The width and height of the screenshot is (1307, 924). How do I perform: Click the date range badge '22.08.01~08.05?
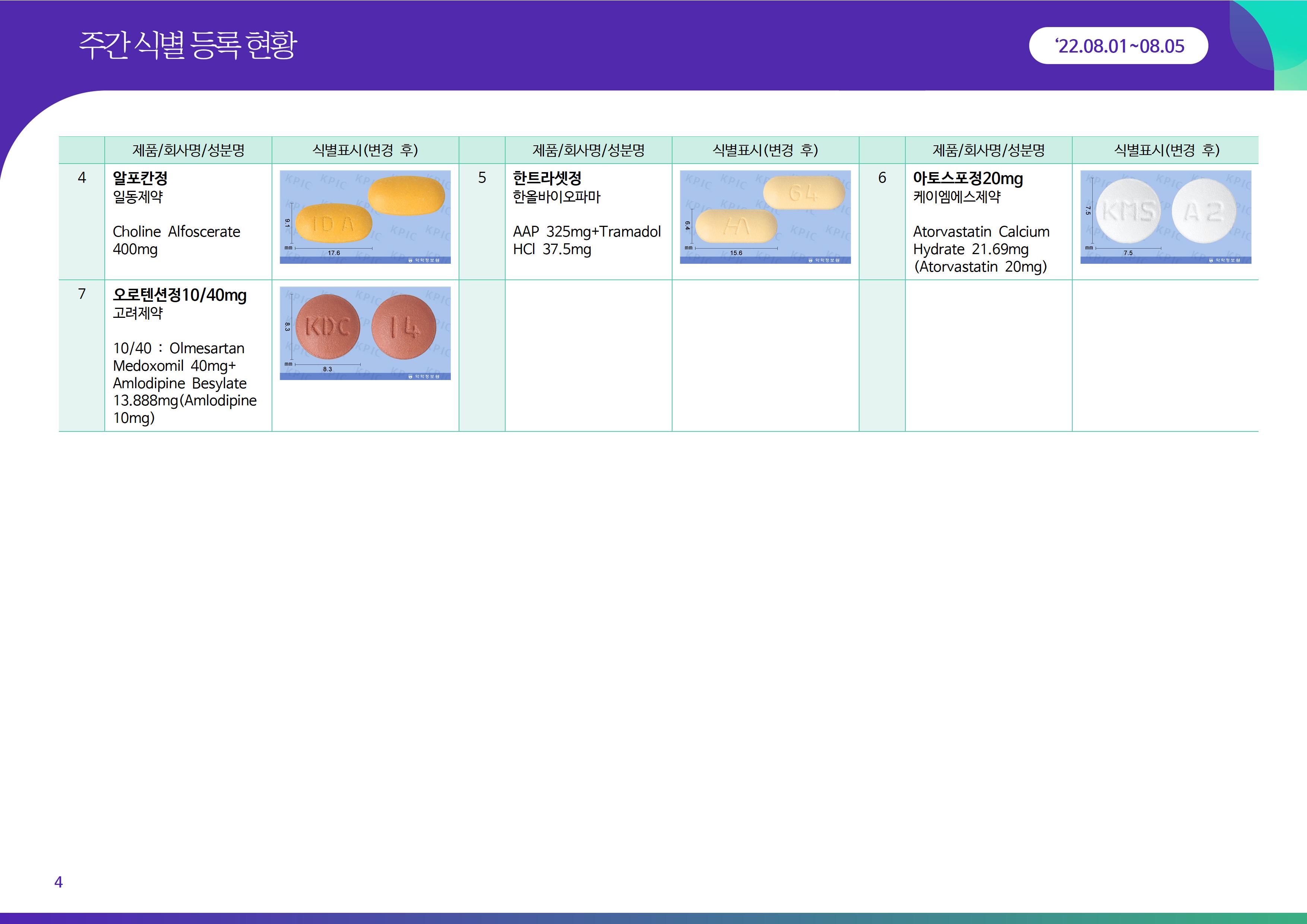[x=1118, y=46]
